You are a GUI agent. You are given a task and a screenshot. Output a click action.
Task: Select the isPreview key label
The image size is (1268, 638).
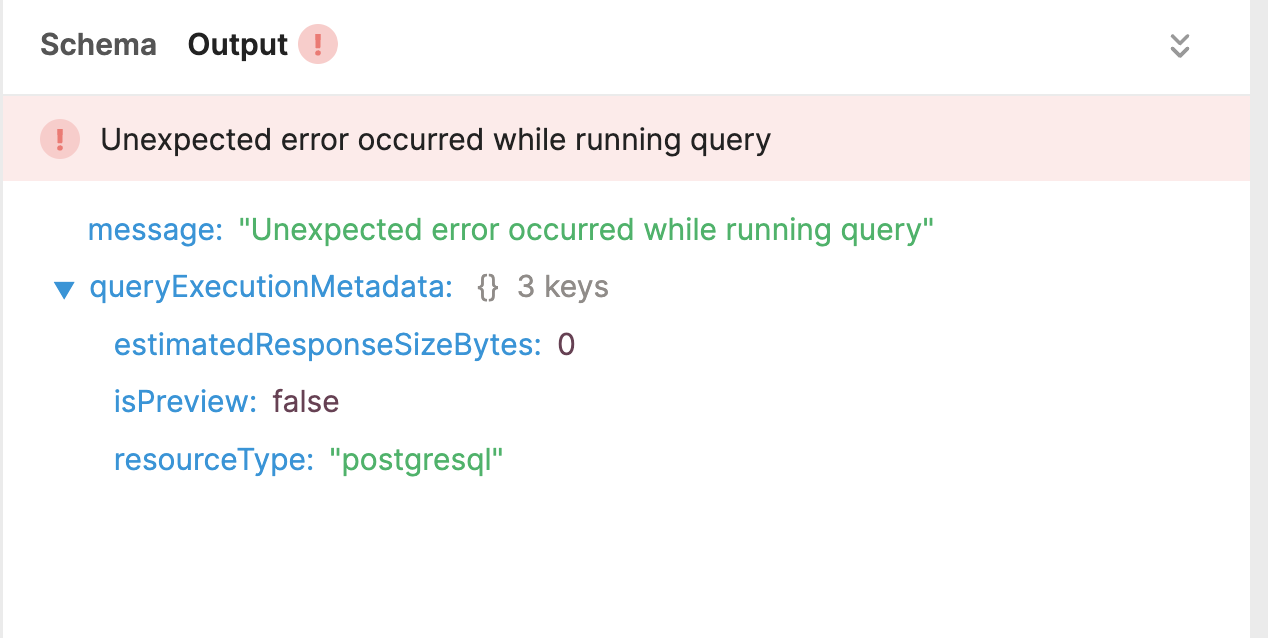(185, 402)
